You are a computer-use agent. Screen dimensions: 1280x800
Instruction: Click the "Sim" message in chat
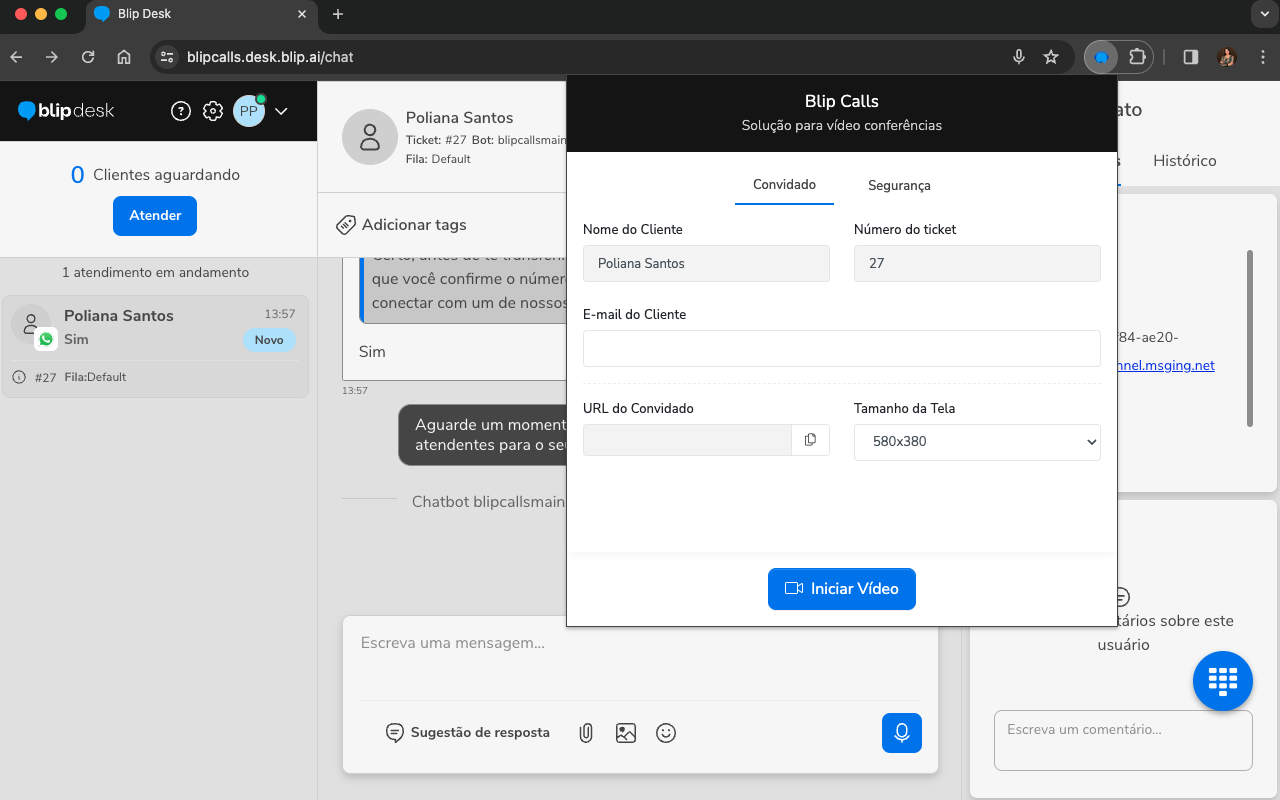click(372, 352)
